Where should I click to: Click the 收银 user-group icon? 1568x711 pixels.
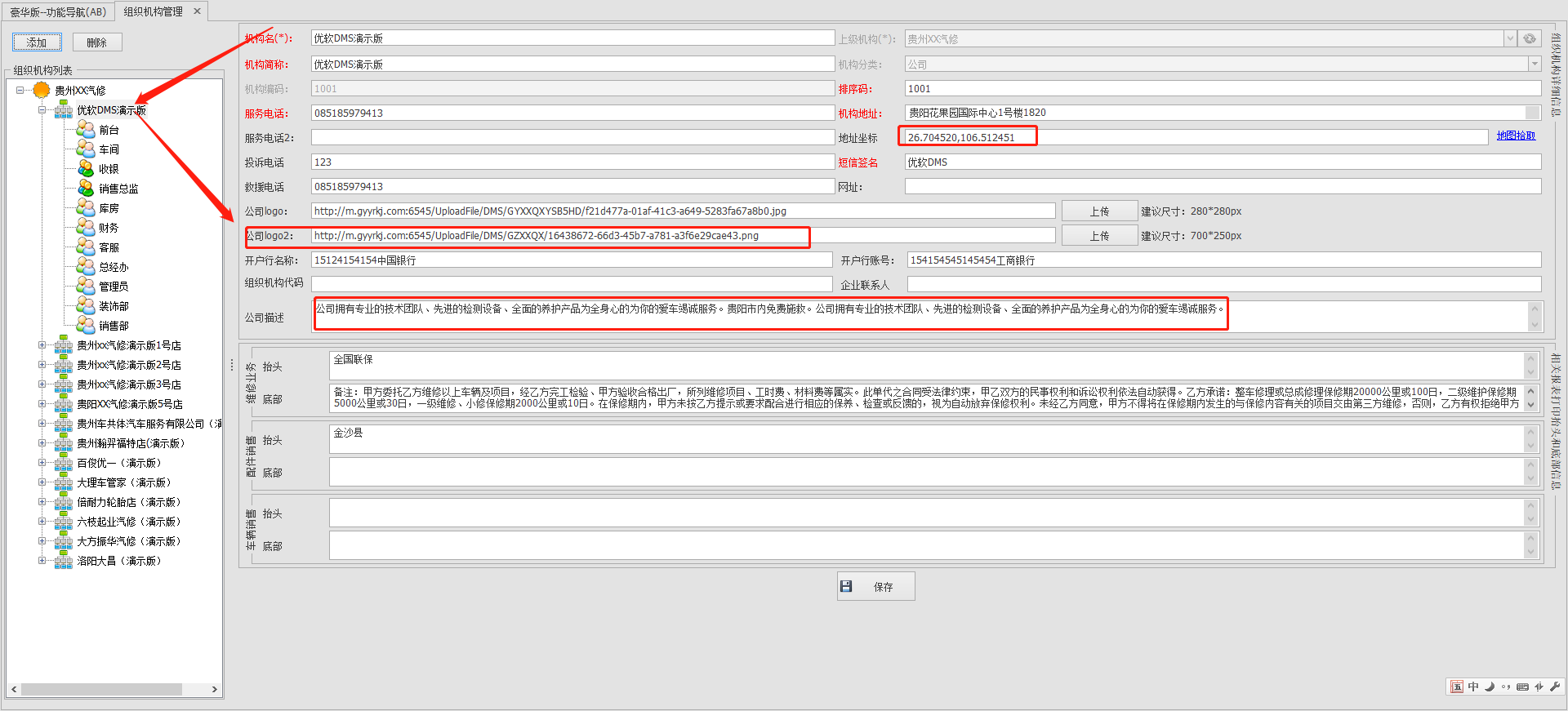click(x=86, y=168)
